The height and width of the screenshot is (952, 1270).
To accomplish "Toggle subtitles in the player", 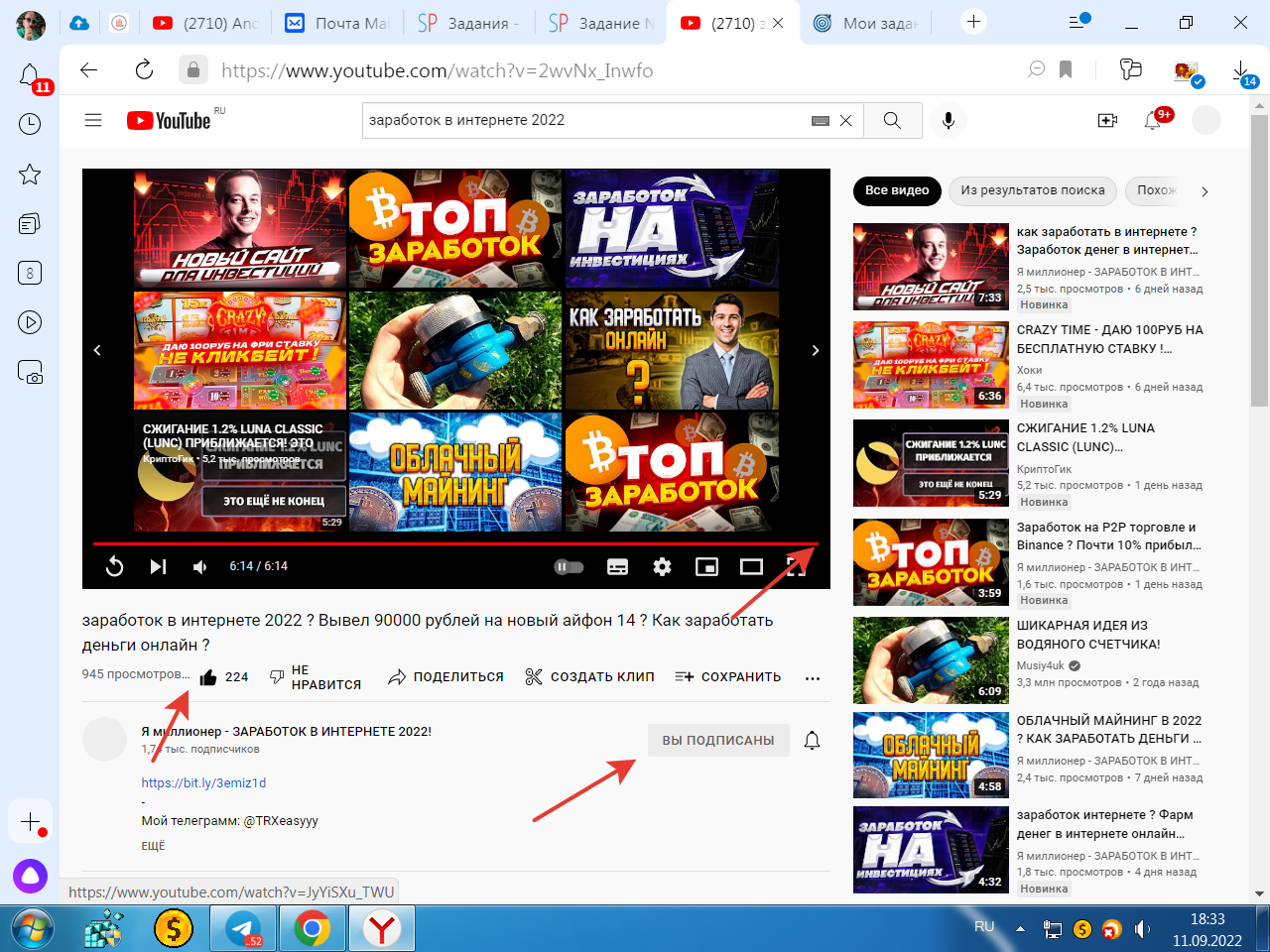I will [617, 566].
